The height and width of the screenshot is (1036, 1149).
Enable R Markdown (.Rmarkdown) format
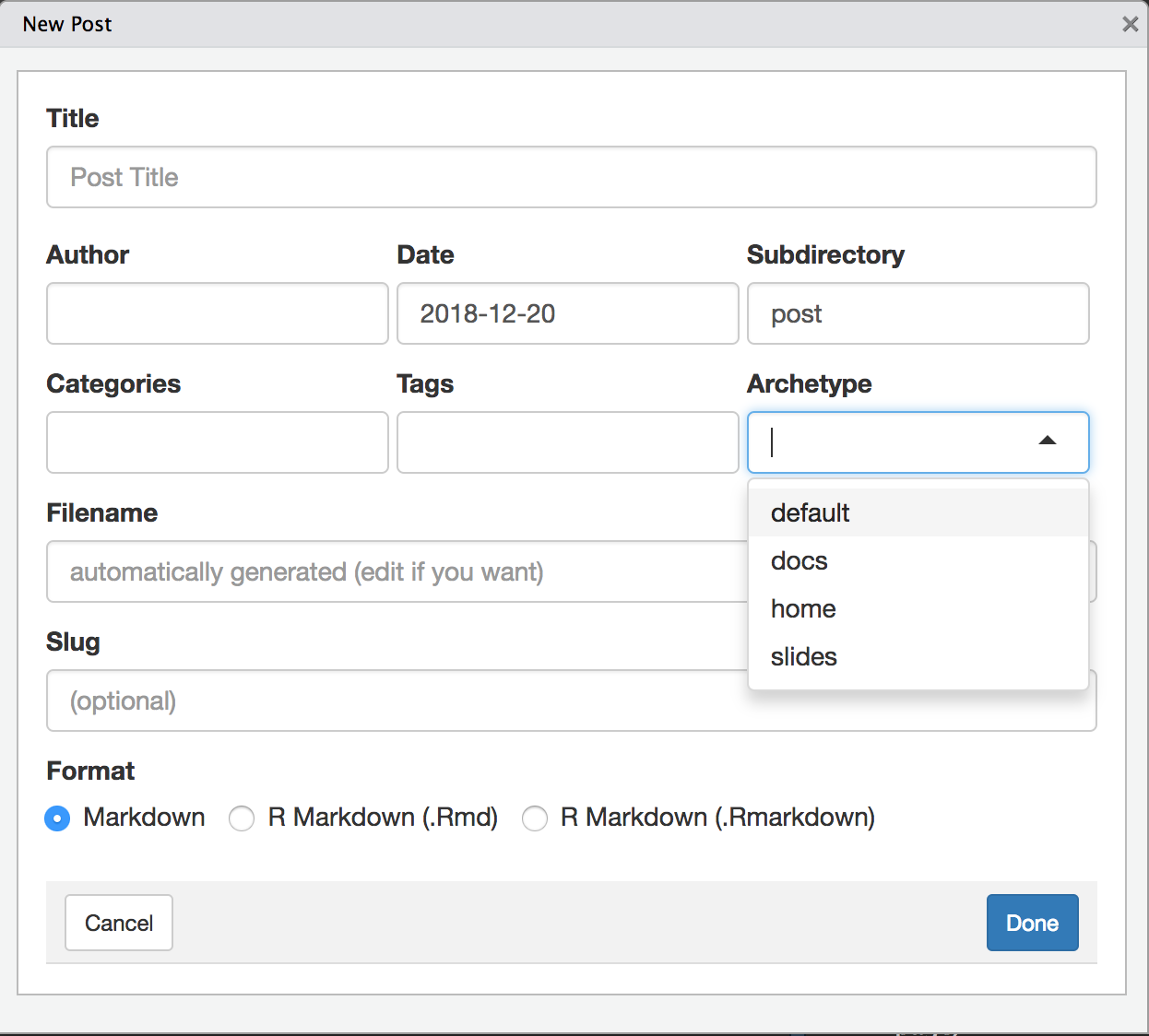[x=535, y=818]
